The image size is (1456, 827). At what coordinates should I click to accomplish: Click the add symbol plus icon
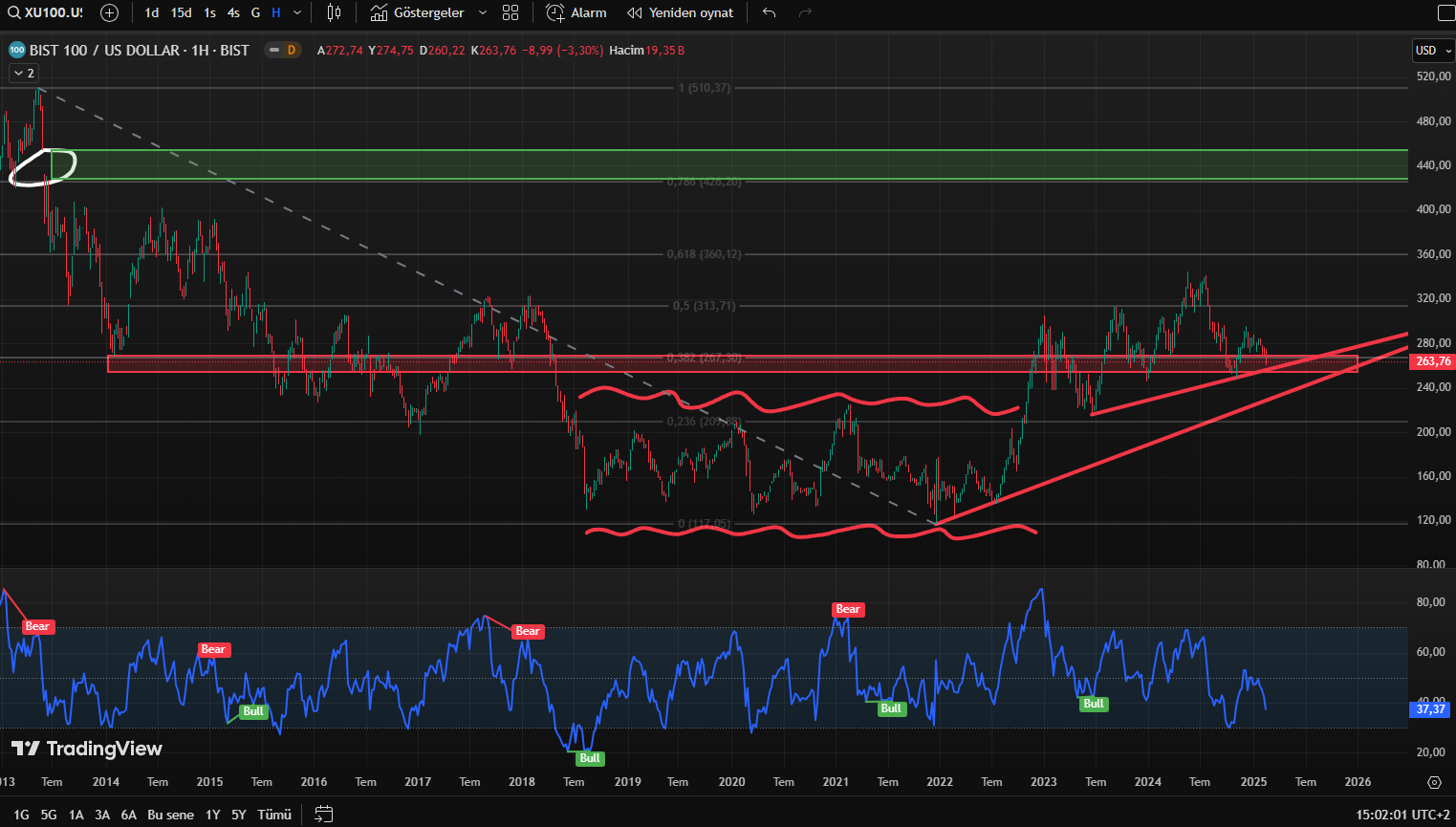click(110, 12)
